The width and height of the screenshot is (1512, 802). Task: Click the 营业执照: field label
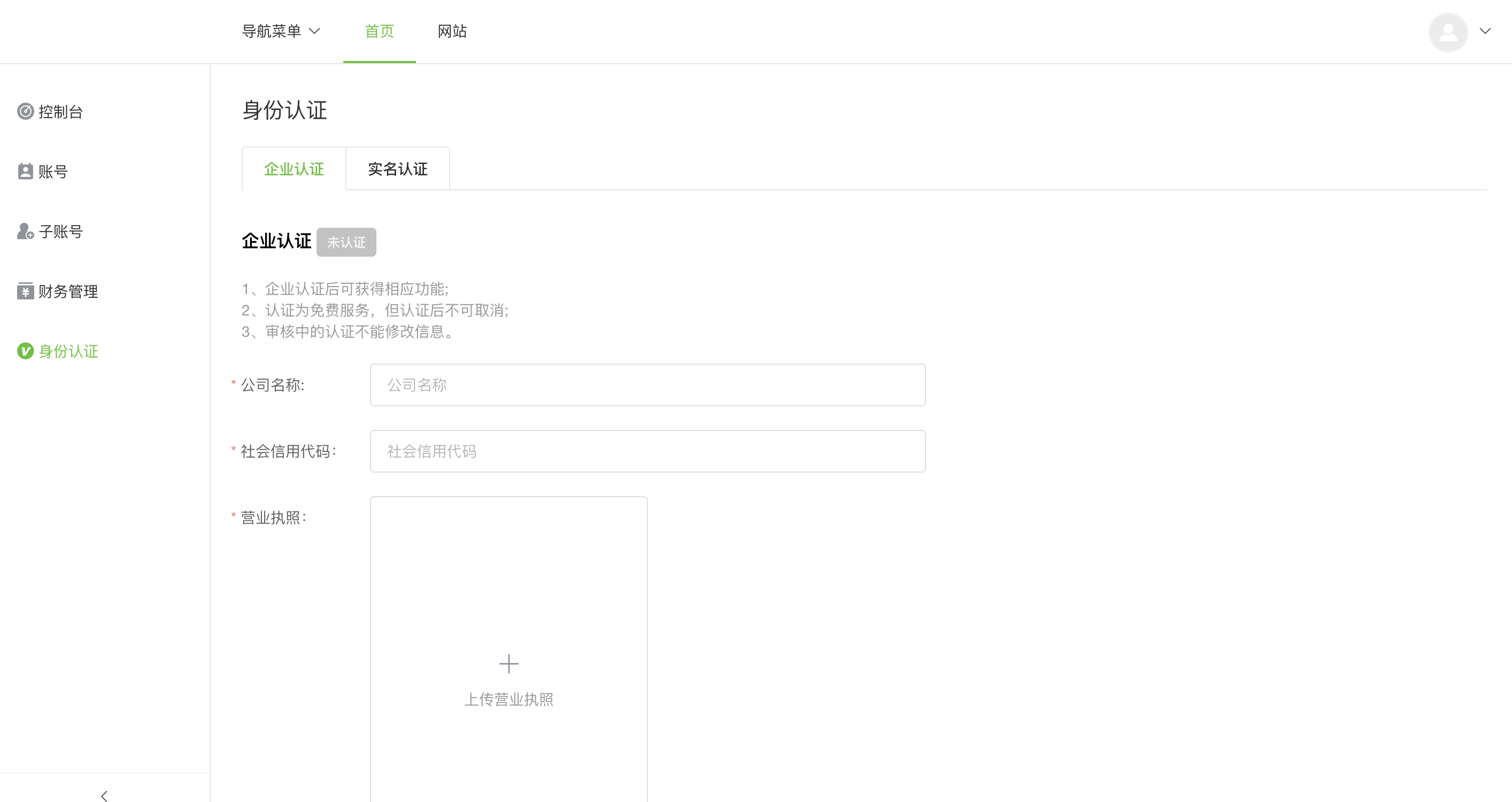(x=274, y=518)
